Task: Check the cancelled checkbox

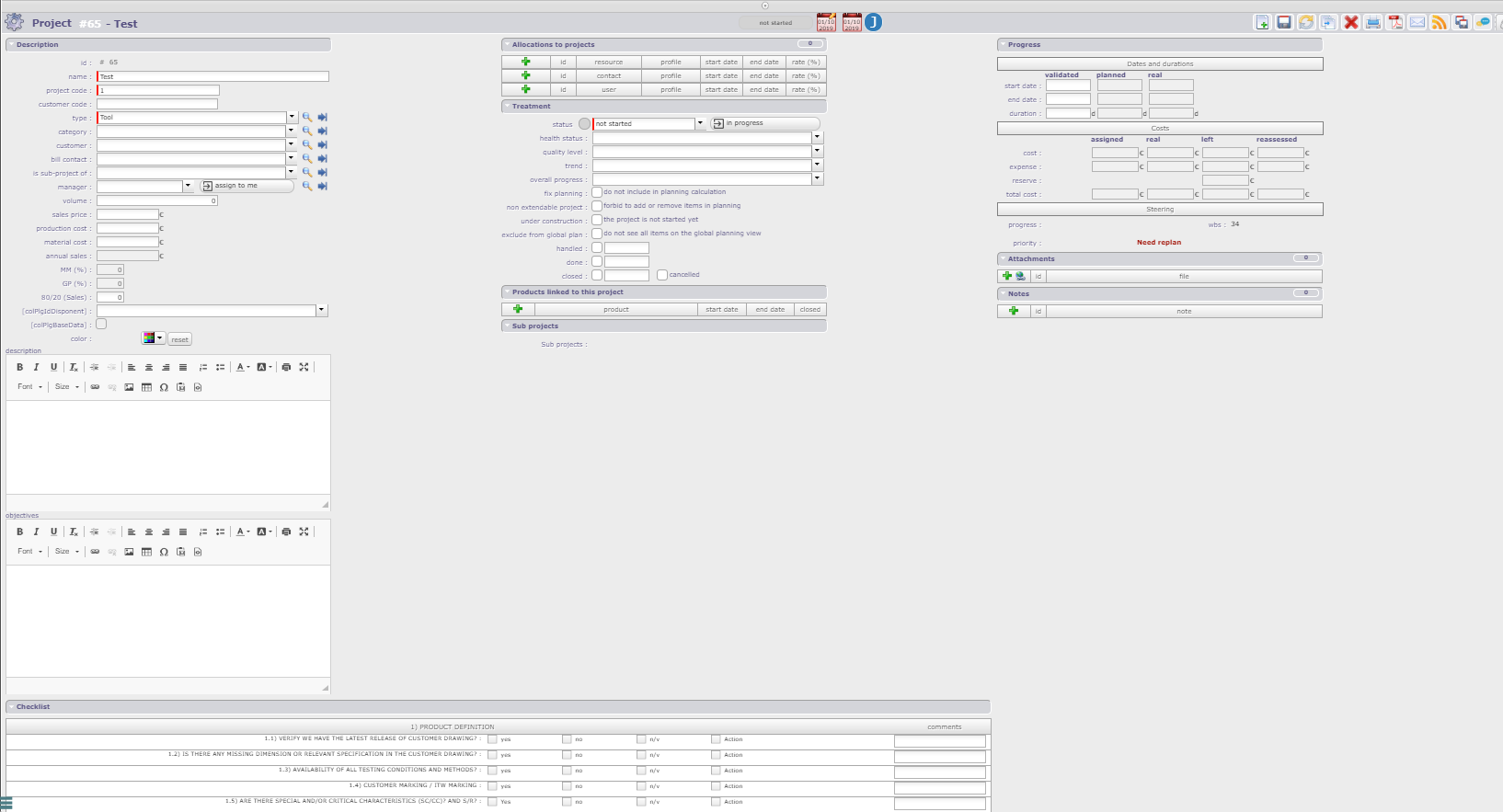Action: pyautogui.click(x=662, y=275)
